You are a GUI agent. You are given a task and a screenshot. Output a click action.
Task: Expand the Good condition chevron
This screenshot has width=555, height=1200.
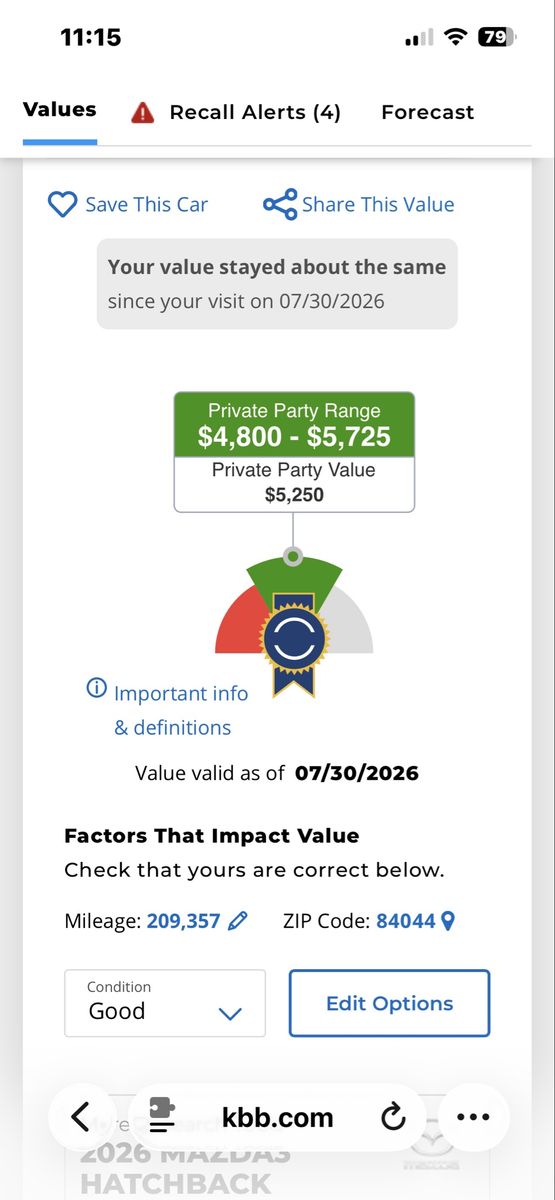coord(230,1014)
